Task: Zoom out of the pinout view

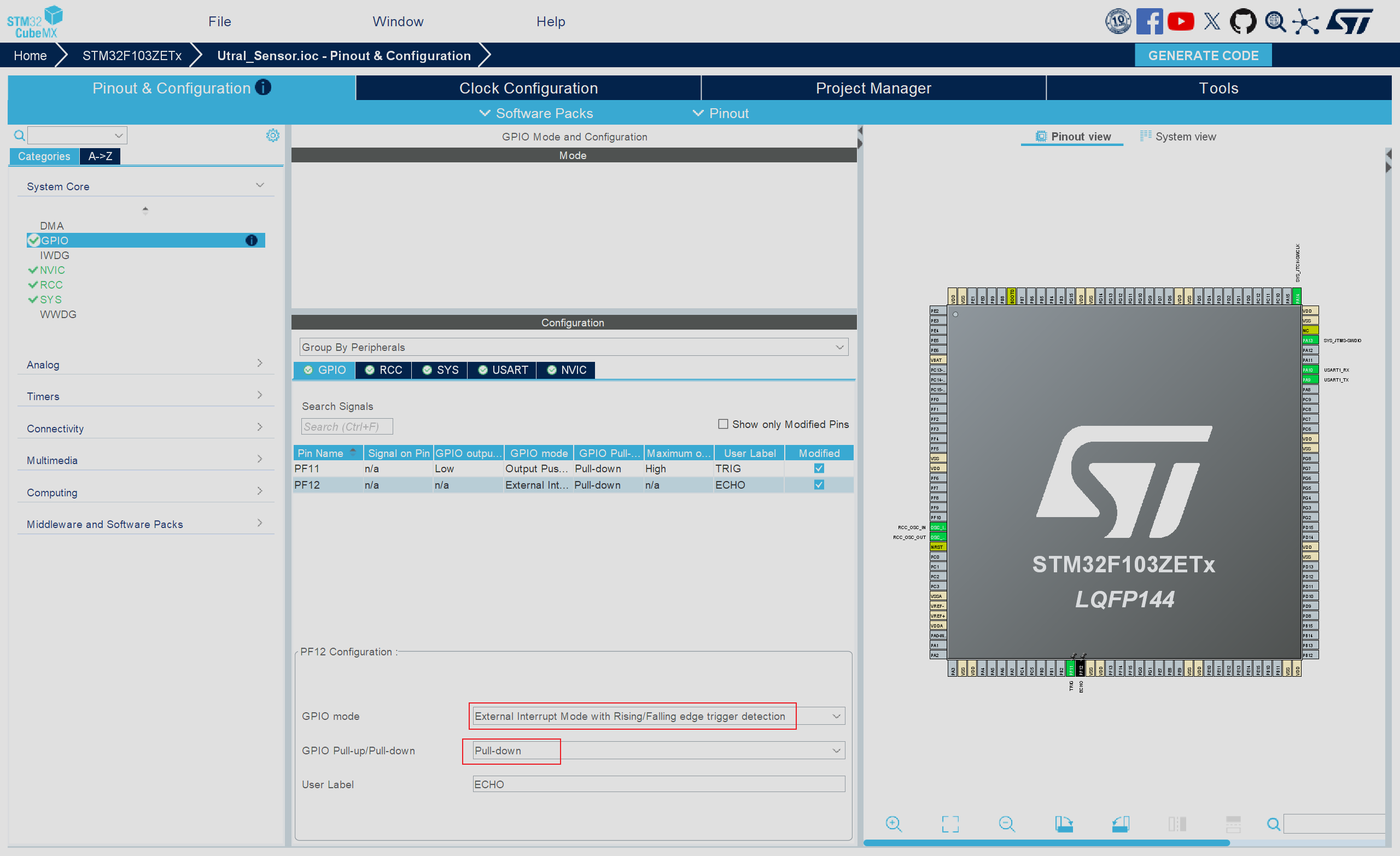Action: click(1007, 824)
